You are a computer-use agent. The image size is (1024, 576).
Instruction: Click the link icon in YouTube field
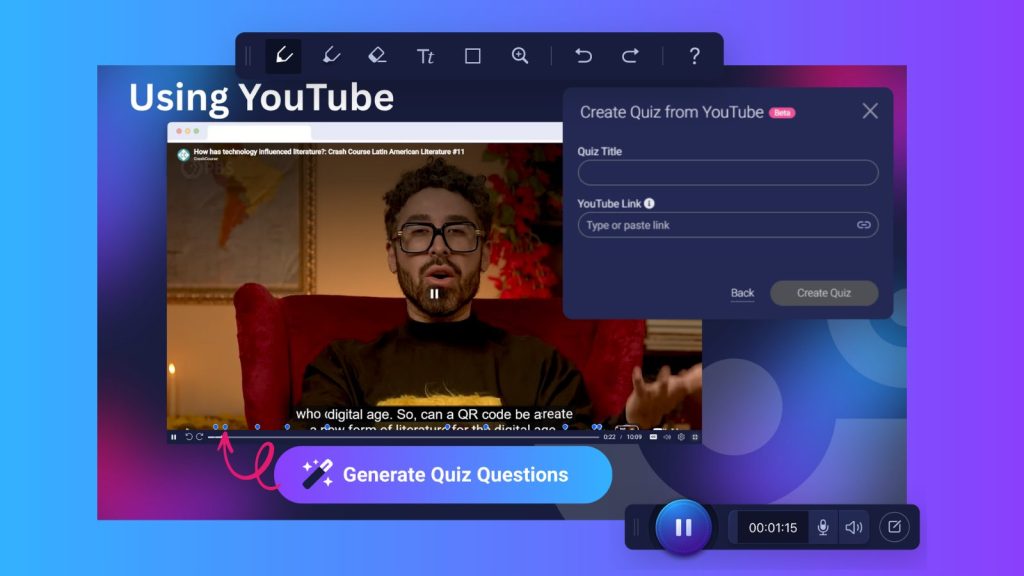[x=863, y=225]
